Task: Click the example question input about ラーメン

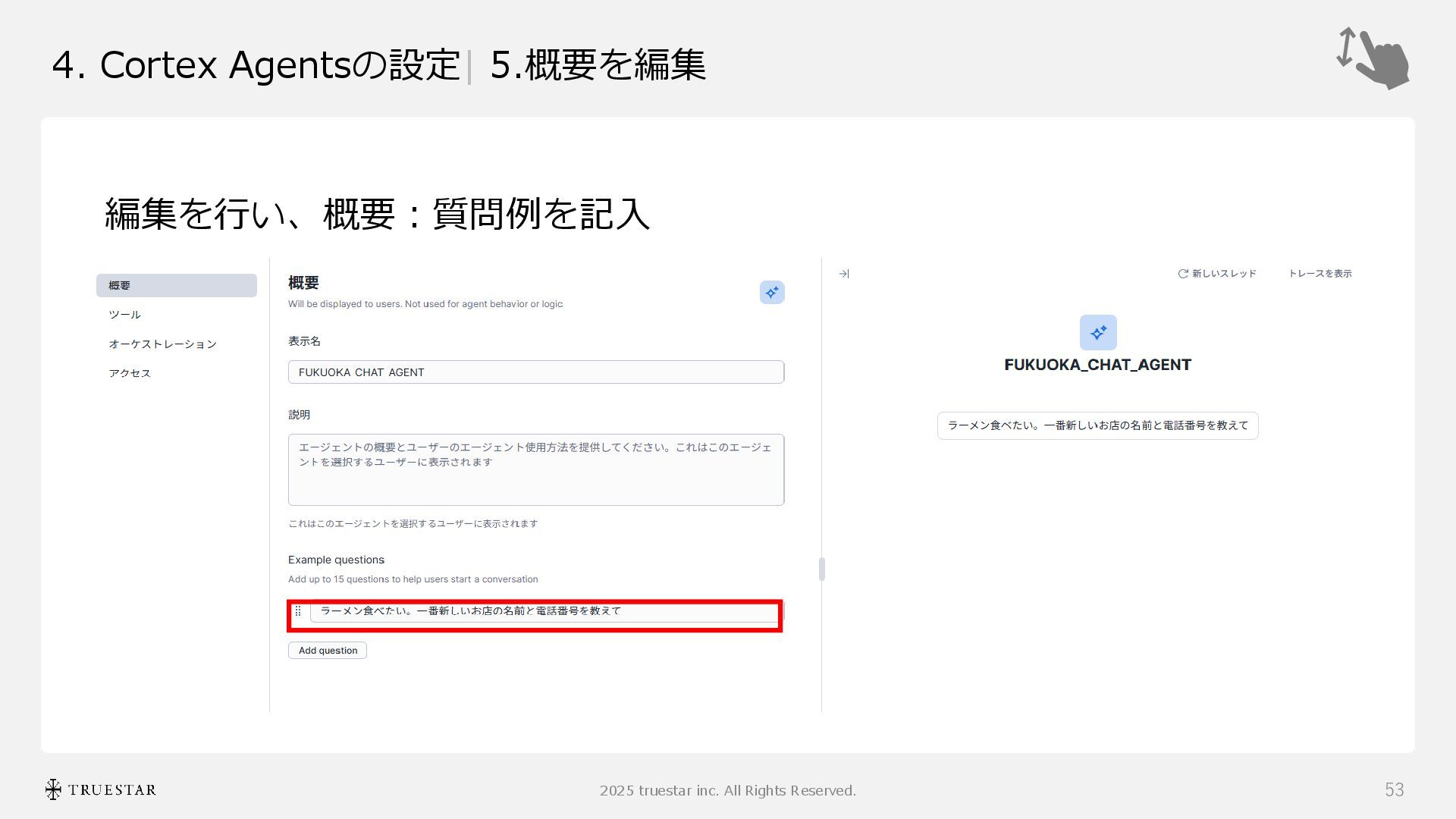Action: pyautogui.click(x=543, y=611)
